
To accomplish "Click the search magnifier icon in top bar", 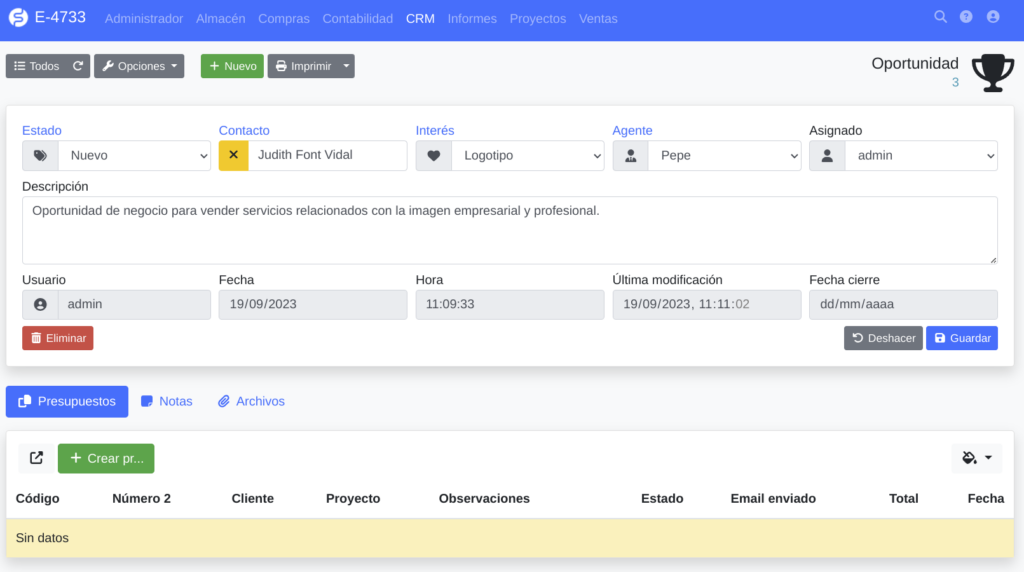I will (940, 17).
